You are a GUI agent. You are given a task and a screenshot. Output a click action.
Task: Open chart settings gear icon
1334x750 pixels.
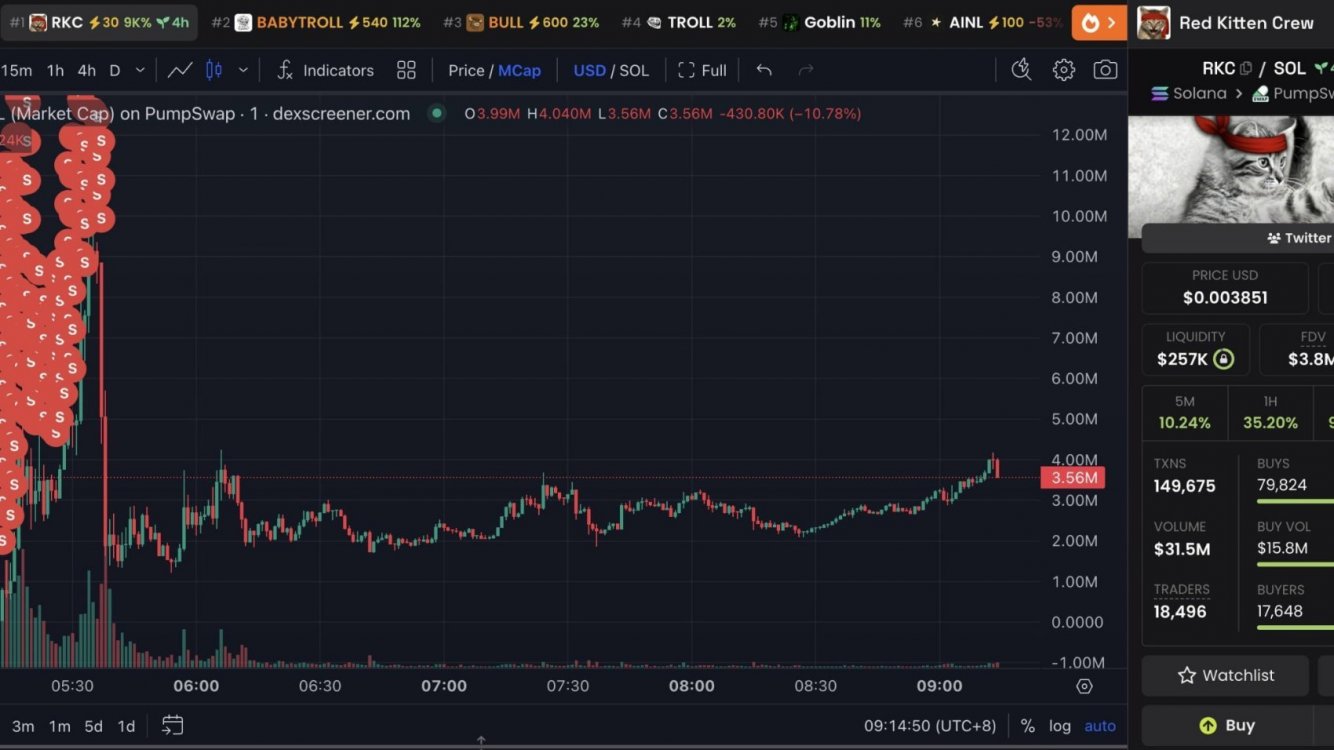coord(1064,70)
